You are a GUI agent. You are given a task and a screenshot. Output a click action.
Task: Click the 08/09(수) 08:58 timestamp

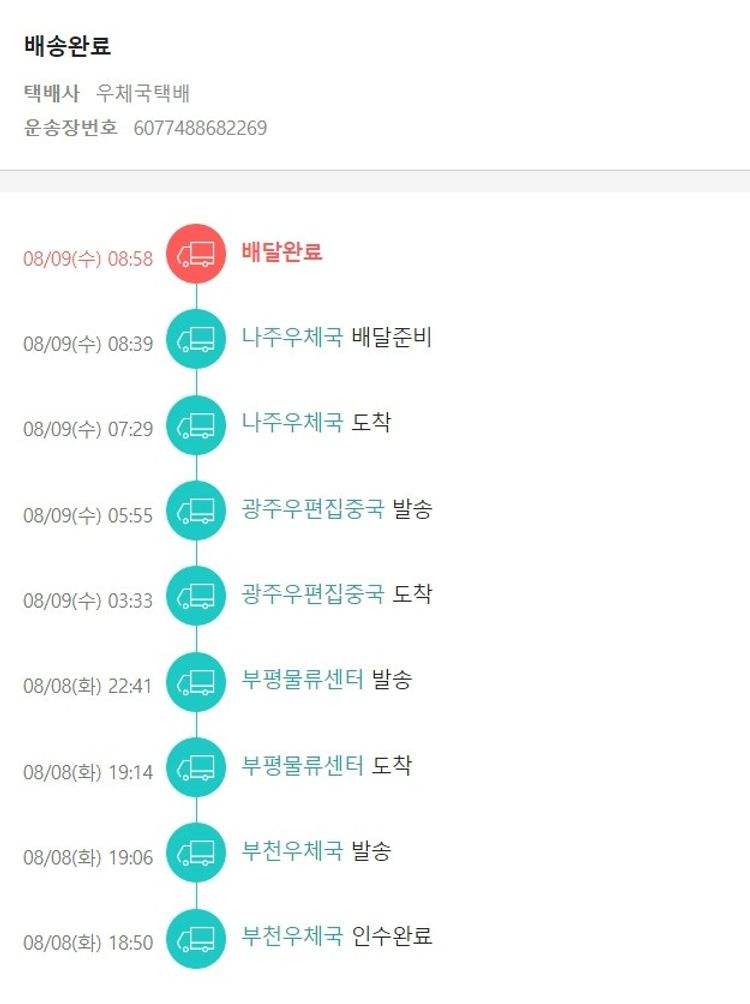88,259
